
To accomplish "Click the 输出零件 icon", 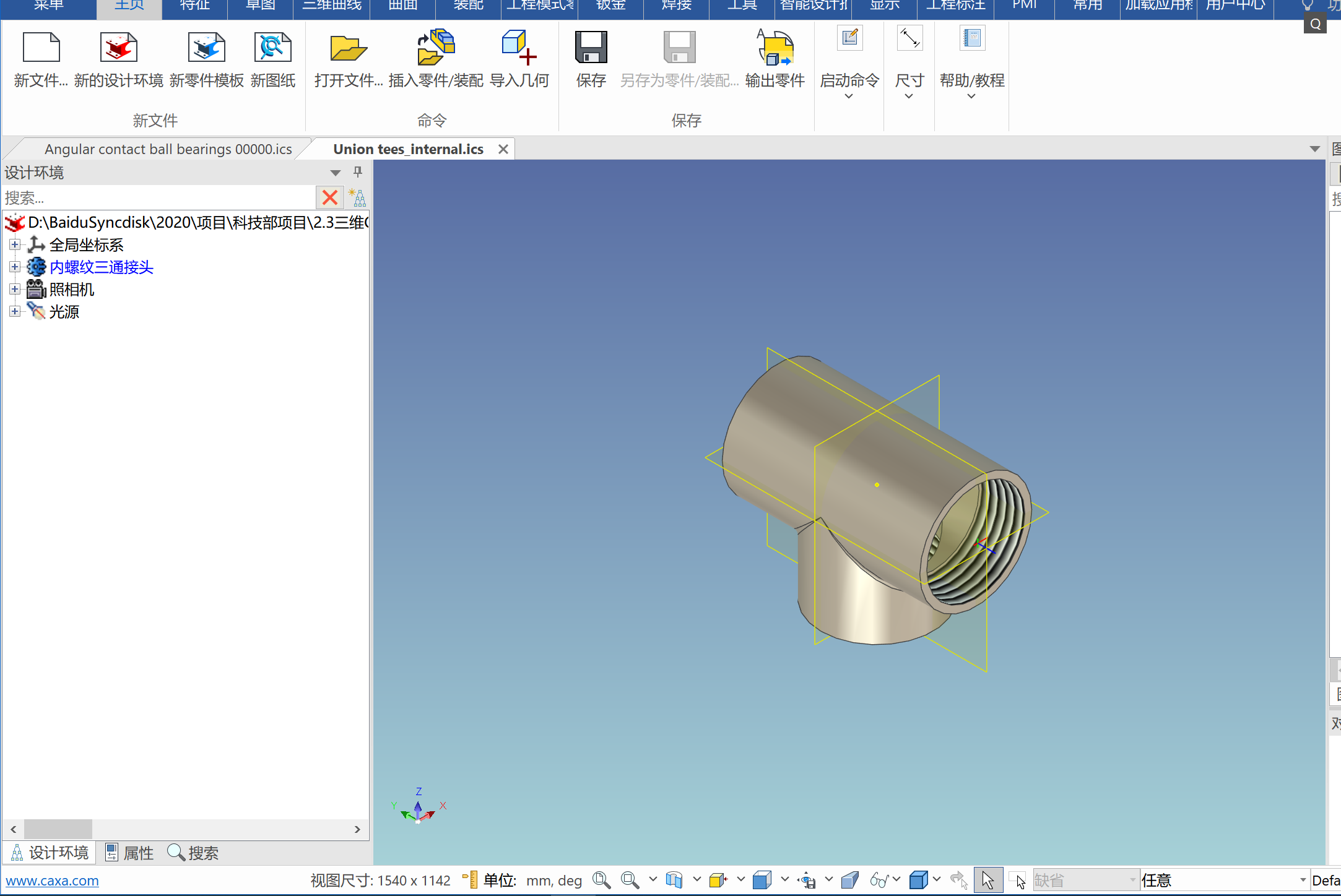I will click(x=775, y=48).
